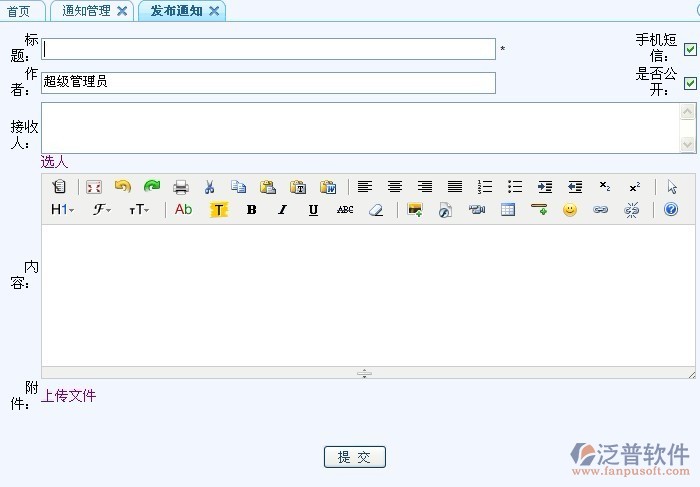This screenshot has height=487, width=700.
Task: Apply subscript formatting
Action: click(604, 186)
